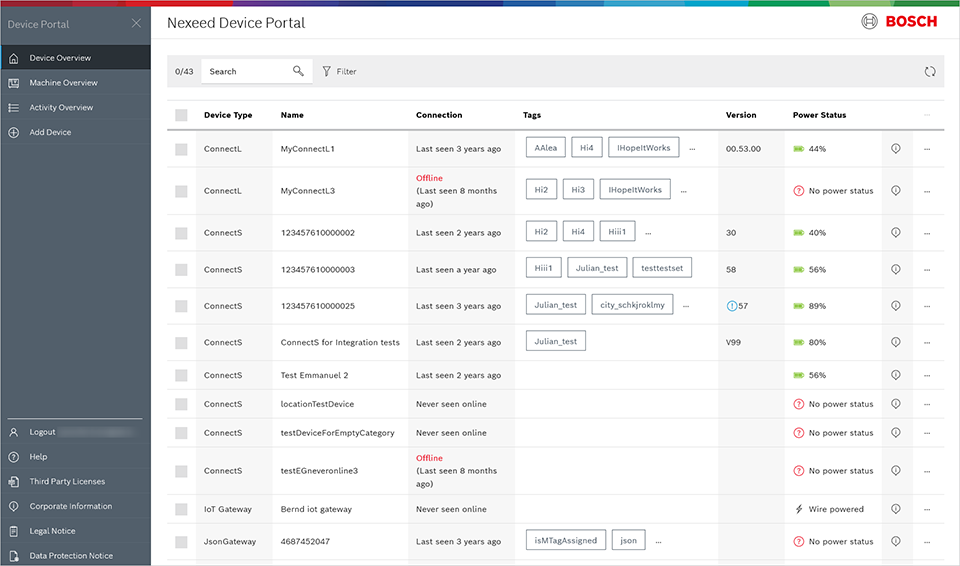Screen dimensions: 960x566
Task: Open info icon for MyConnectL3
Action: pyautogui.click(x=896, y=191)
